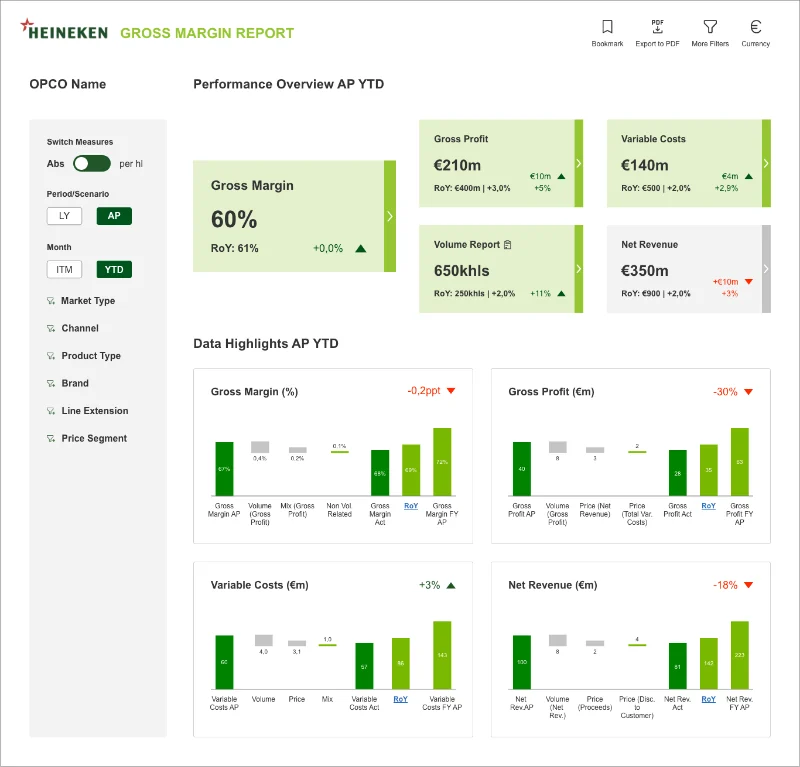Click Export to PDF icon
Screen dimensions: 800x767
pos(657,27)
